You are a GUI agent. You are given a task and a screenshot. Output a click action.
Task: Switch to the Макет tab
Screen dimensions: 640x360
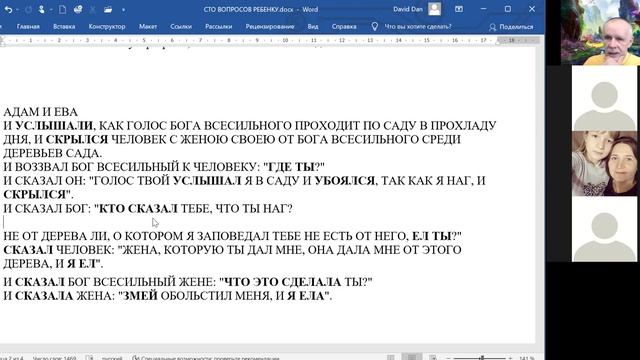click(x=148, y=27)
